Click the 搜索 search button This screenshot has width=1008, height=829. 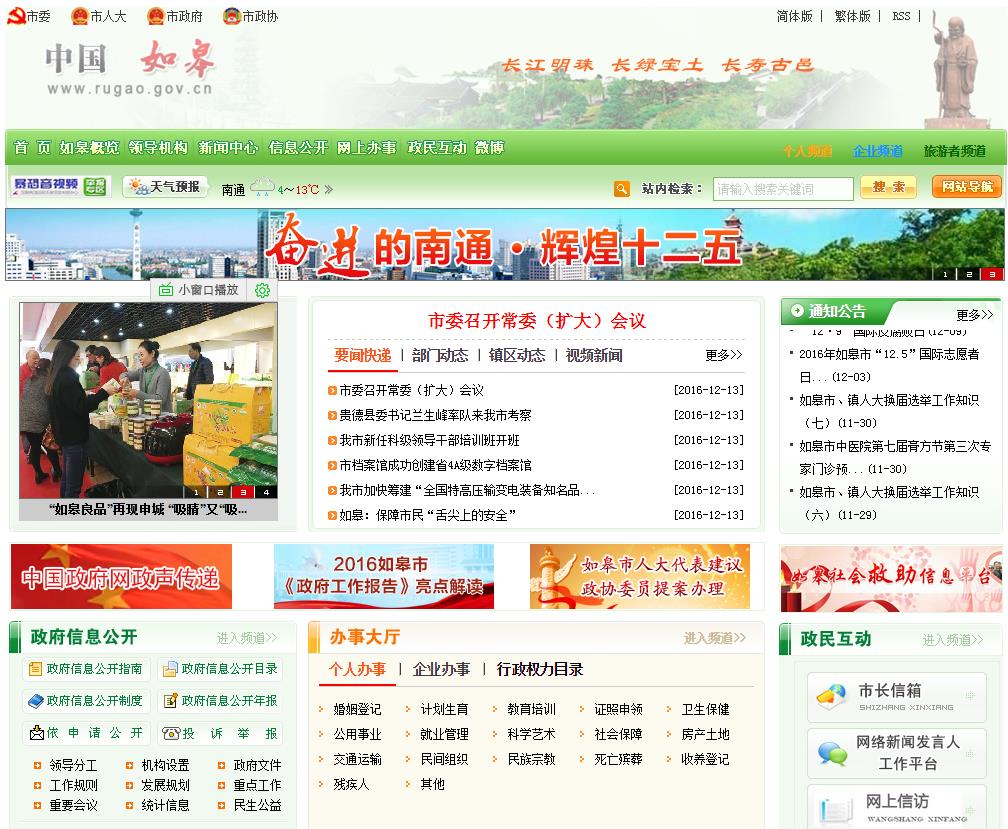click(x=888, y=187)
